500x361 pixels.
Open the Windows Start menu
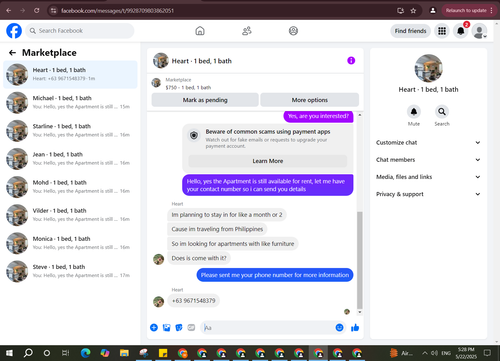[9, 353]
